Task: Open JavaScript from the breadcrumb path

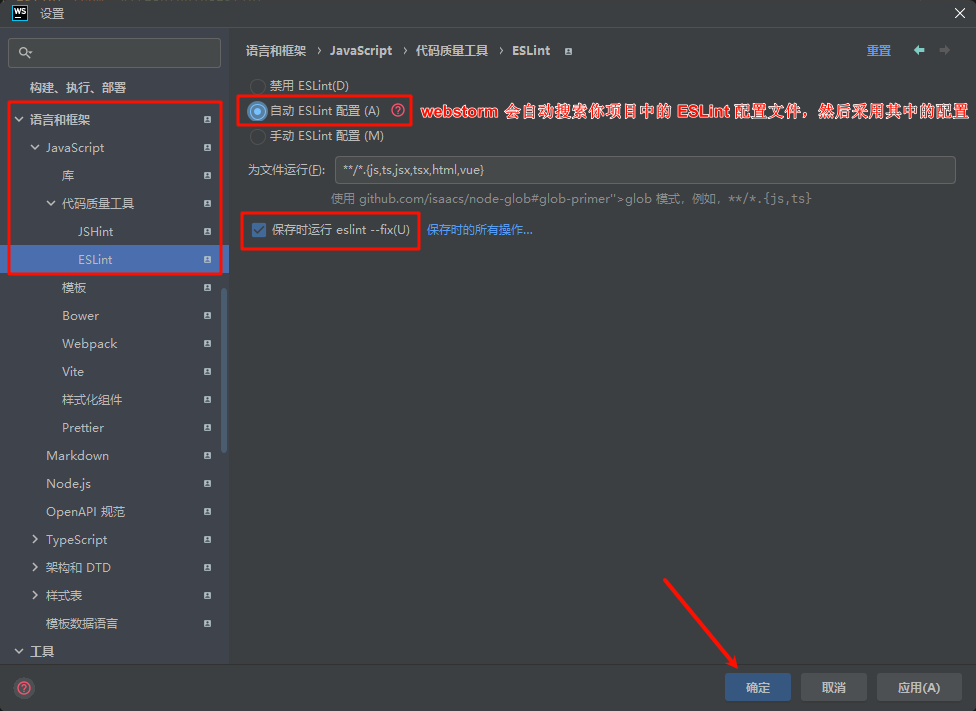Action: [x=361, y=50]
